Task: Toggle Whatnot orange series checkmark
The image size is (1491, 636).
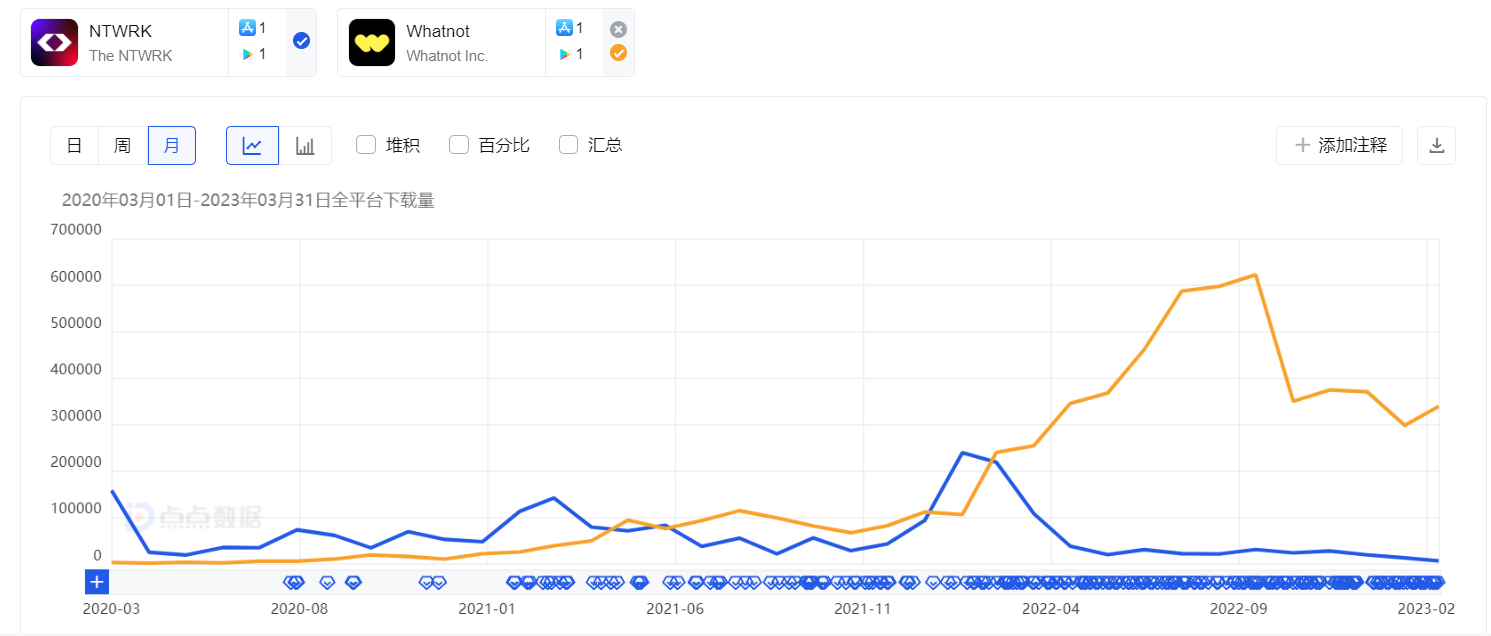Action: point(618,53)
